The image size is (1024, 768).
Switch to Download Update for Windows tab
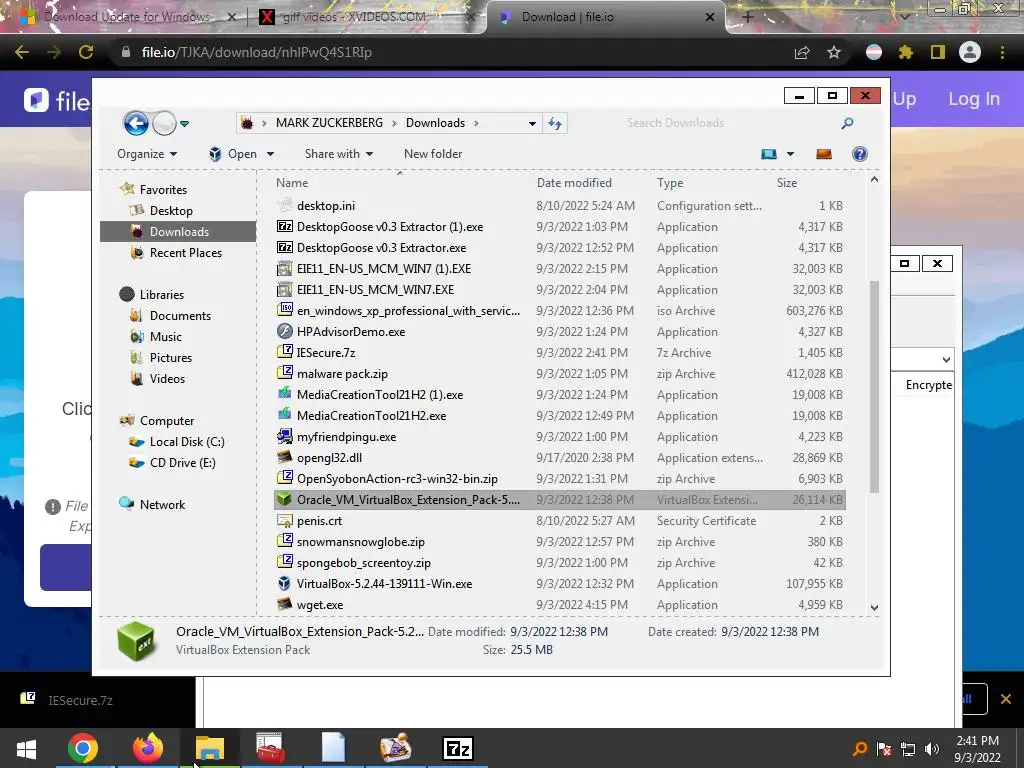click(127, 17)
